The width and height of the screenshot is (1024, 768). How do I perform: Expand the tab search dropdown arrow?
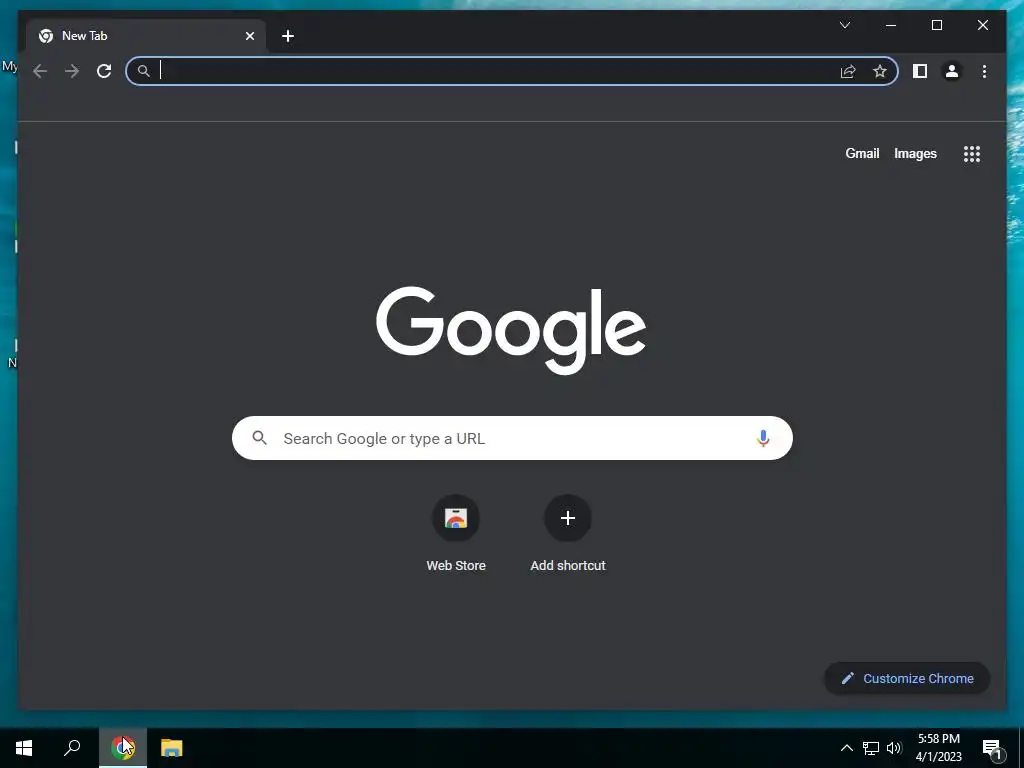pyautogui.click(x=844, y=25)
